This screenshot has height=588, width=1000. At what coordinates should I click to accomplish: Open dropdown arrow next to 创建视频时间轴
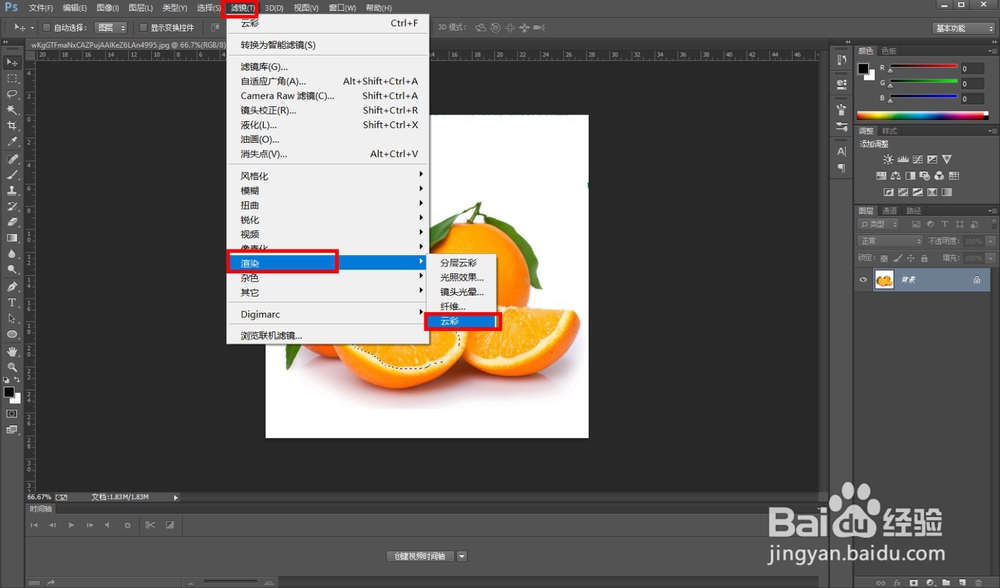[462, 556]
